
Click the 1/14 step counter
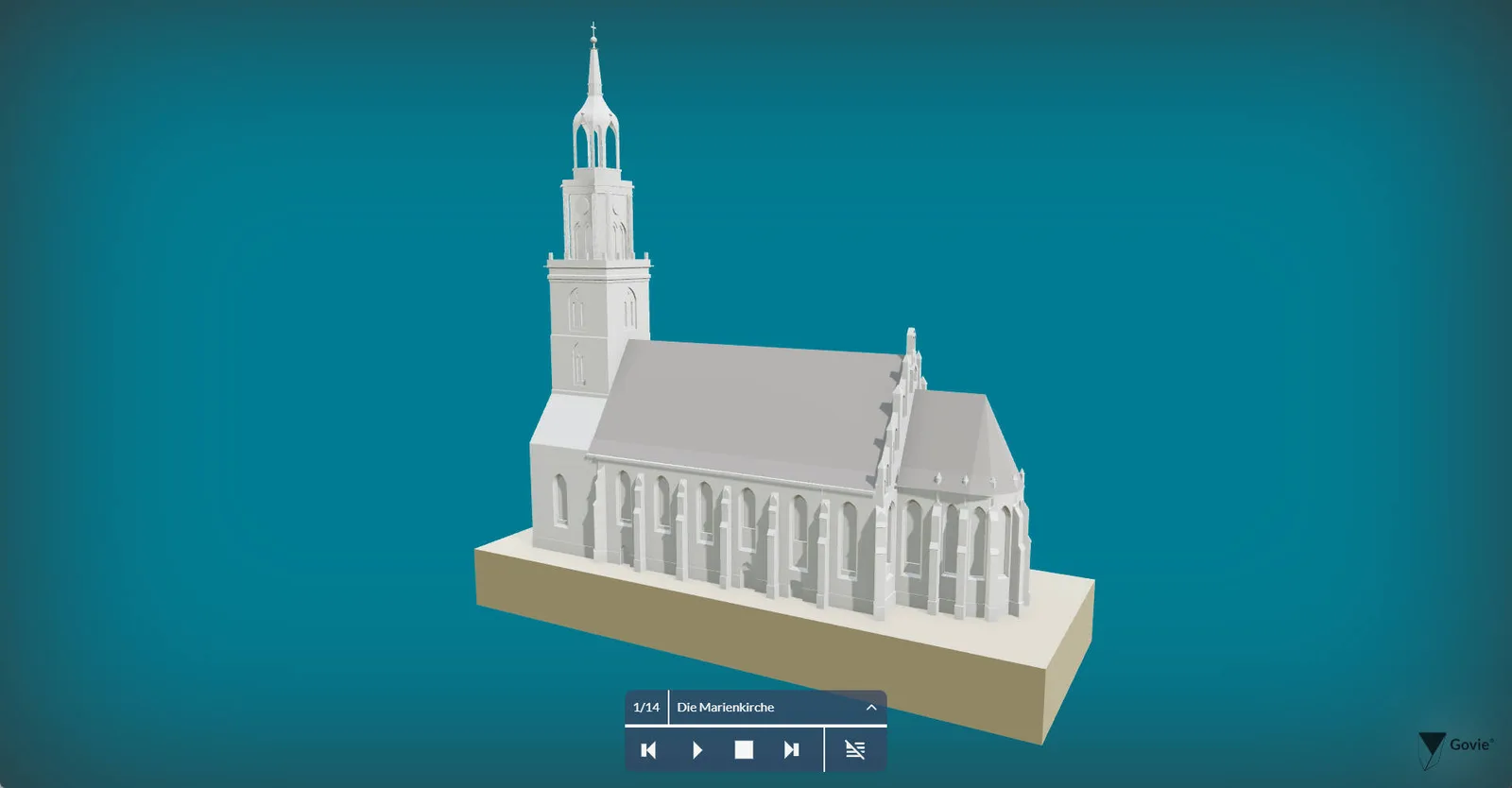646,708
